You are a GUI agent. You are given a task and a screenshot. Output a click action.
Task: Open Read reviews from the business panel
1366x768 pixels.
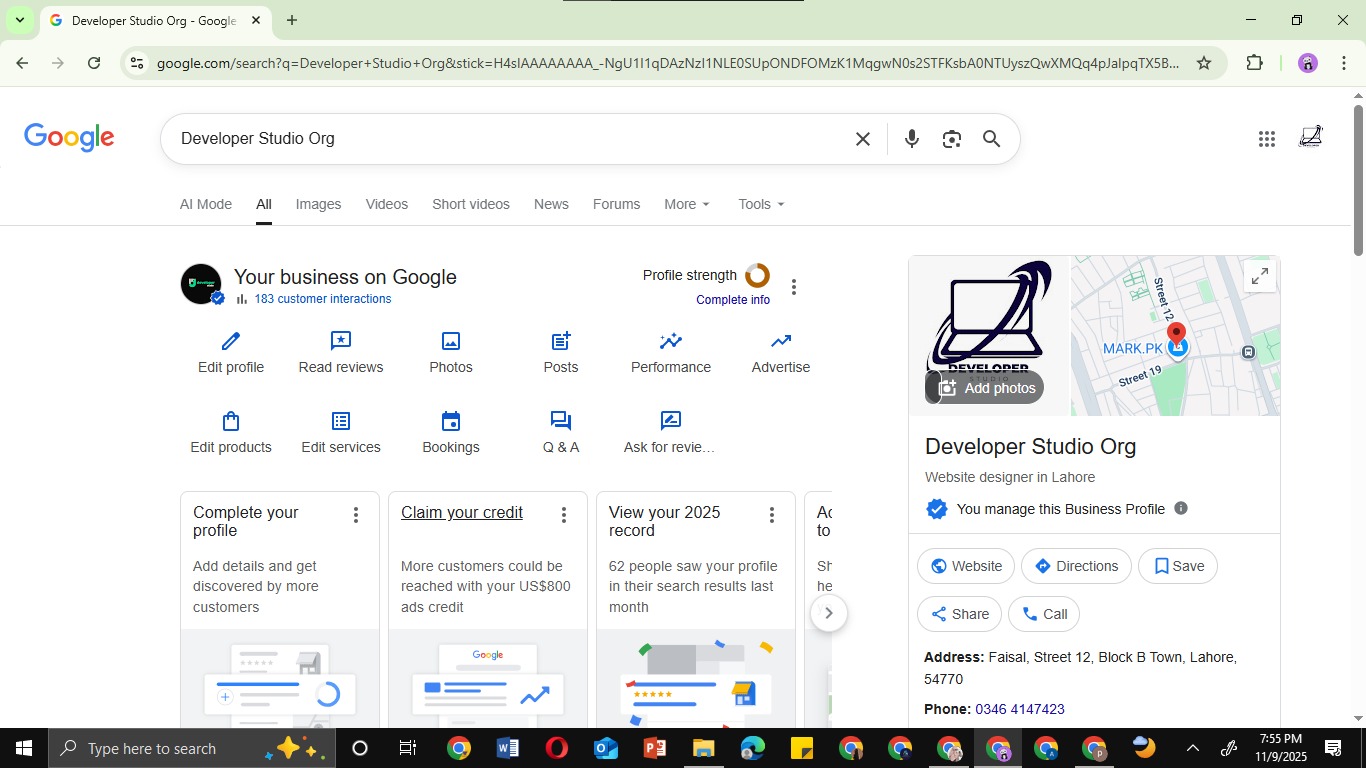(340, 342)
